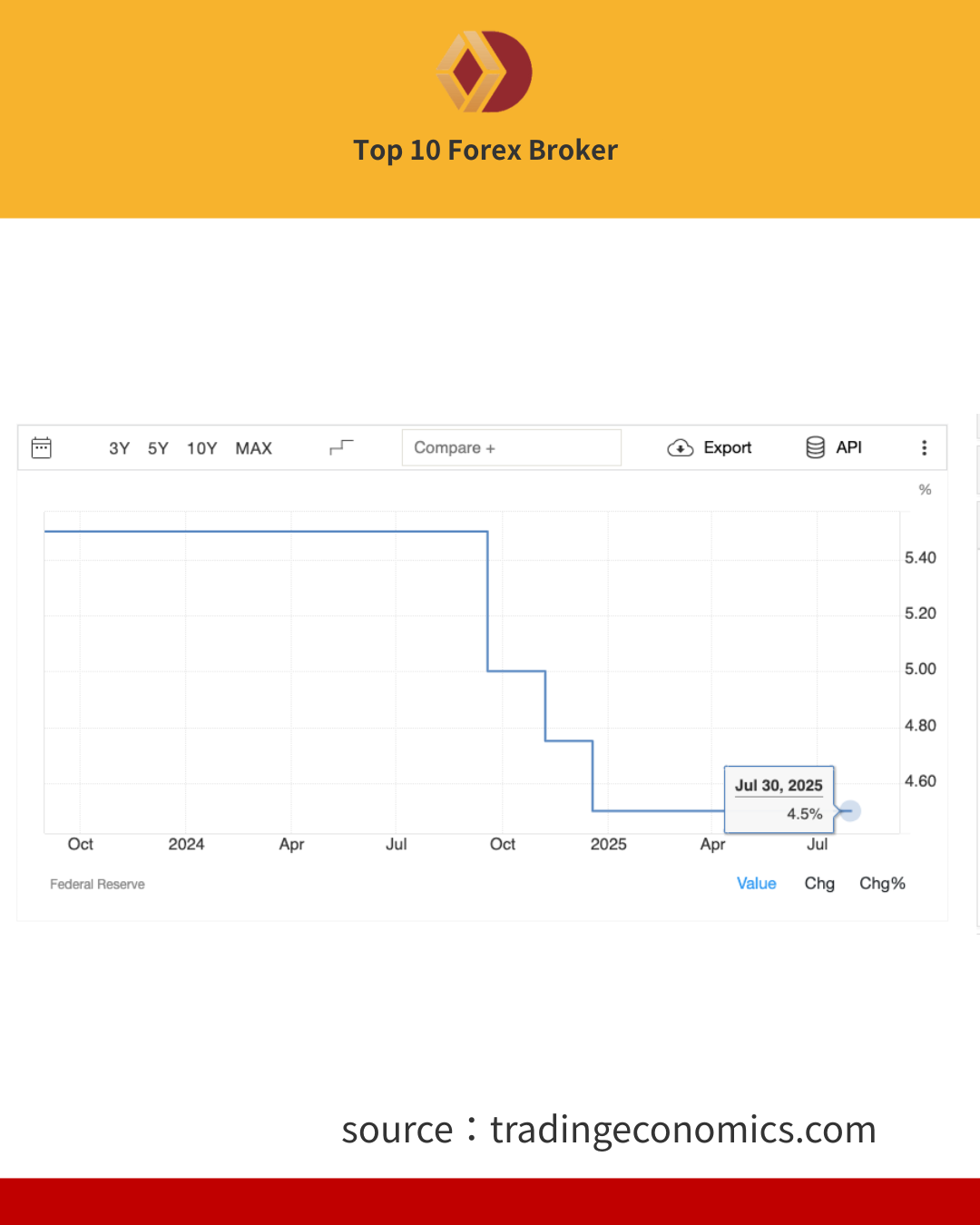Select the 5Y time range

[158, 448]
